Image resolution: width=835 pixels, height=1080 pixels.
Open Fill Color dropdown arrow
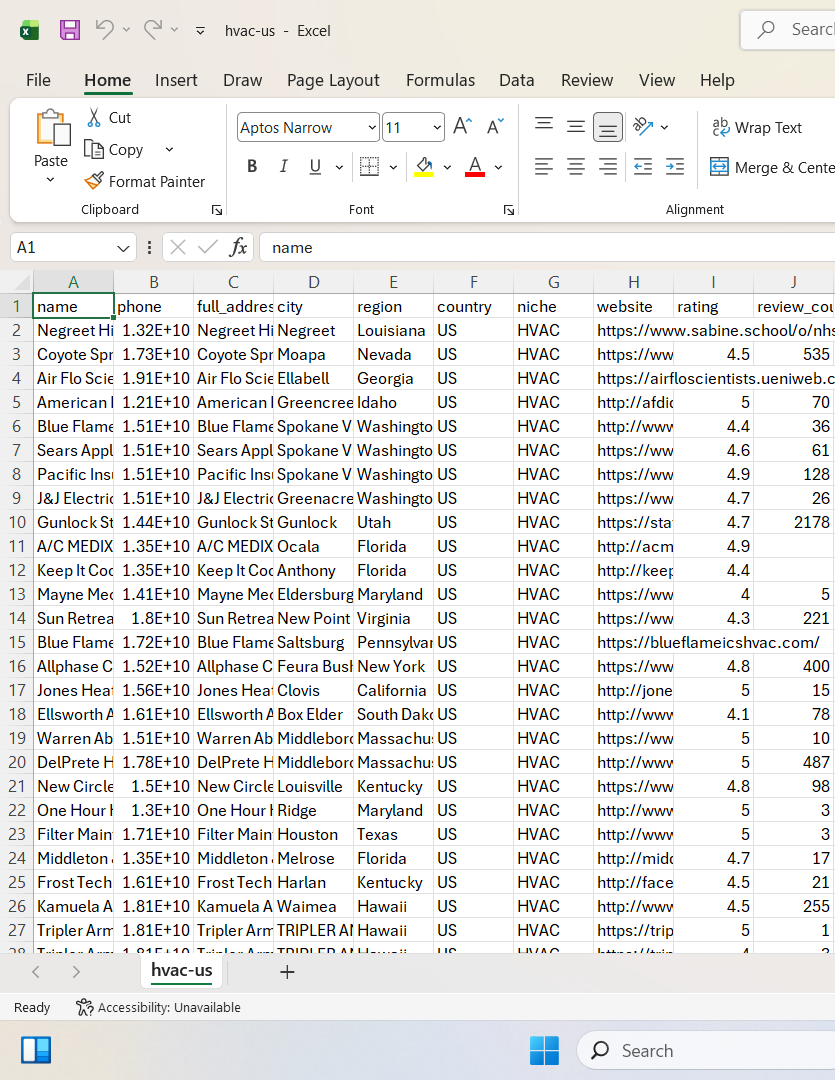tap(447, 167)
